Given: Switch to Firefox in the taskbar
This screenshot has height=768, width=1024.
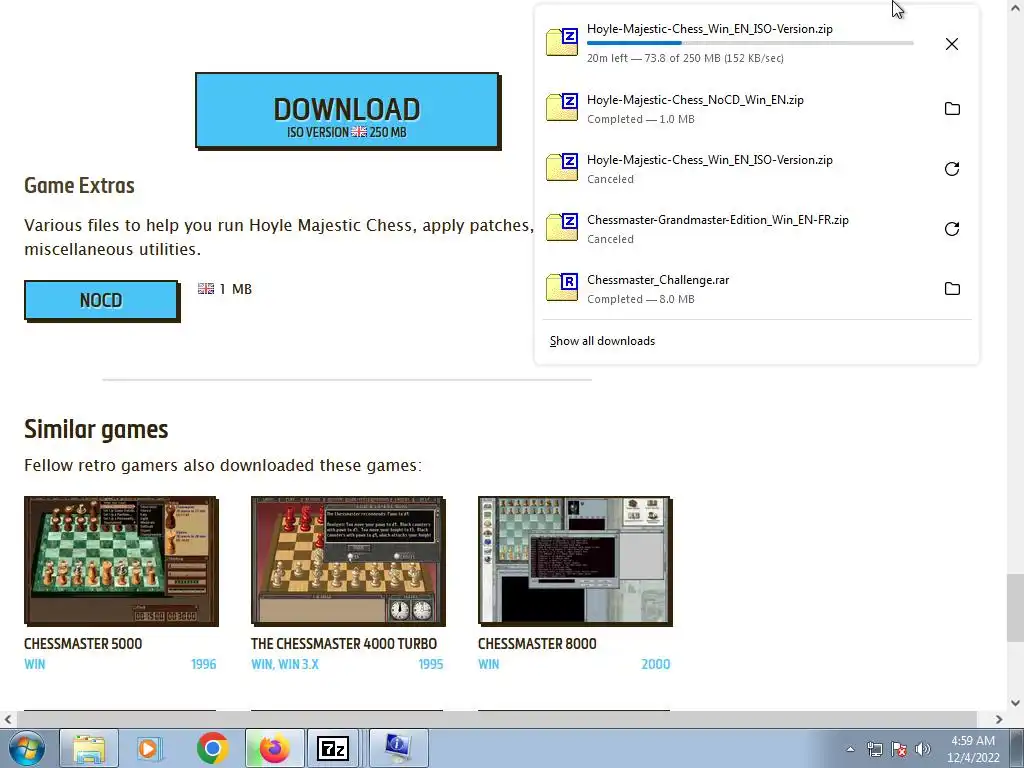Looking at the screenshot, I should pos(274,748).
